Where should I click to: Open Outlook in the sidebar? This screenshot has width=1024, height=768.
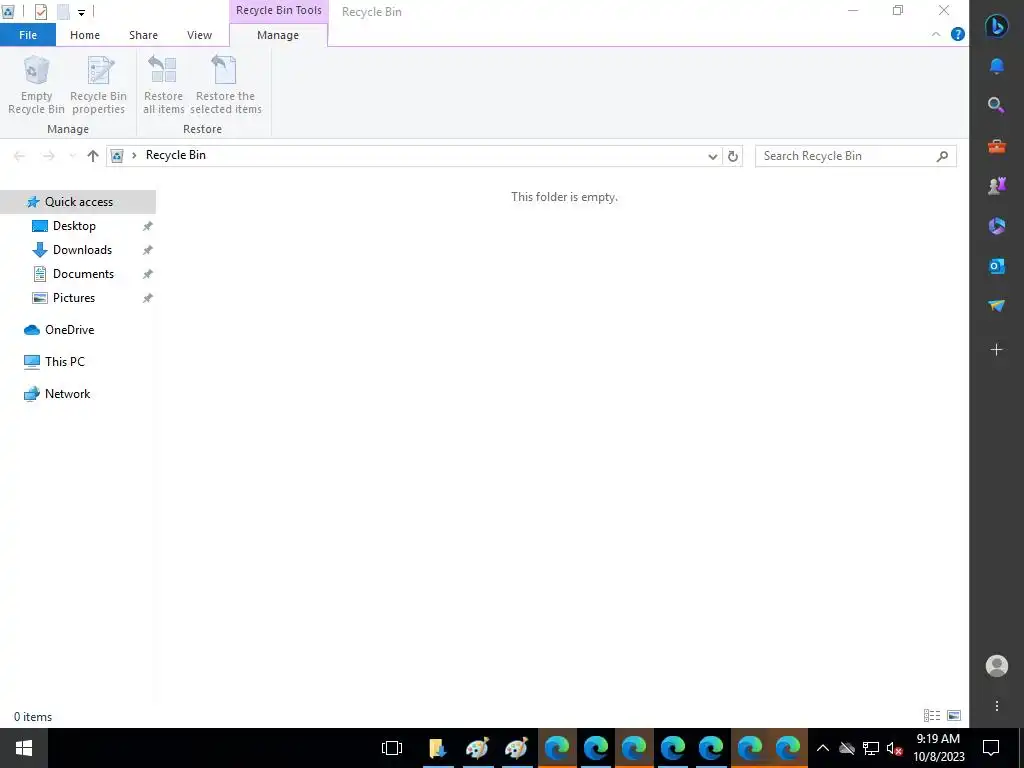(x=997, y=266)
